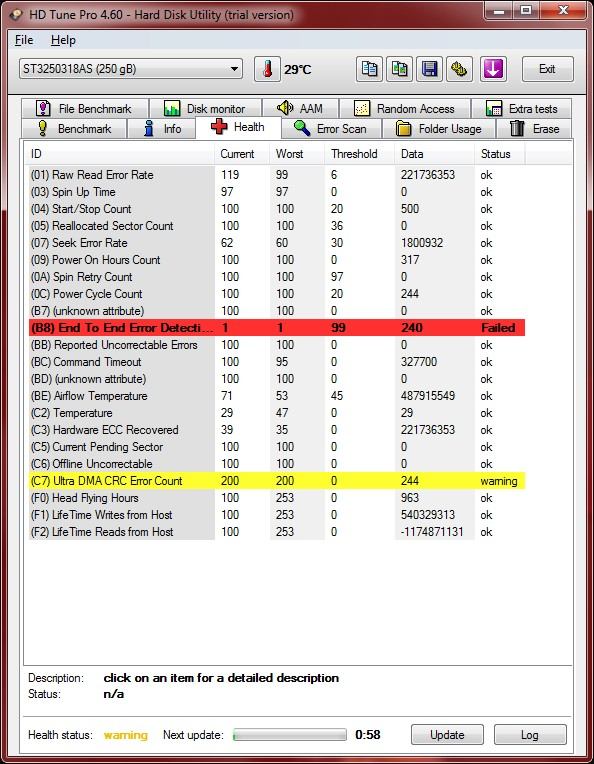
Task: Click HD Tune app icon in title bar
Action: click(16, 14)
